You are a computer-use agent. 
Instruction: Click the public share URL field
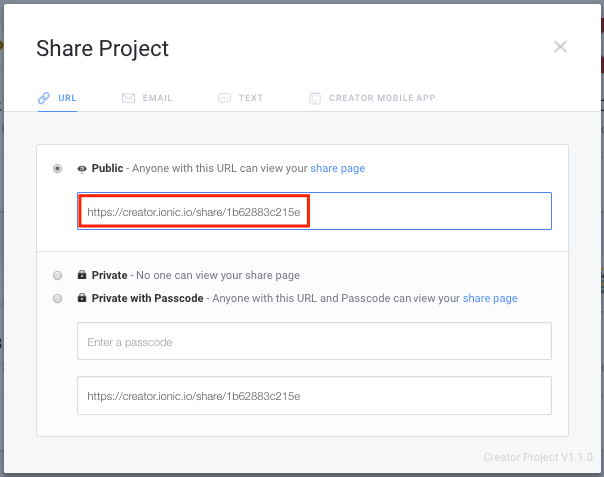[x=314, y=211]
